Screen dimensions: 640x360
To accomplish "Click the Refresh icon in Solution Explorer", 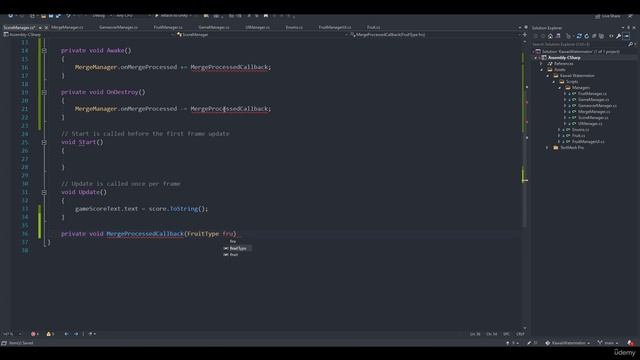I will (587, 36).
